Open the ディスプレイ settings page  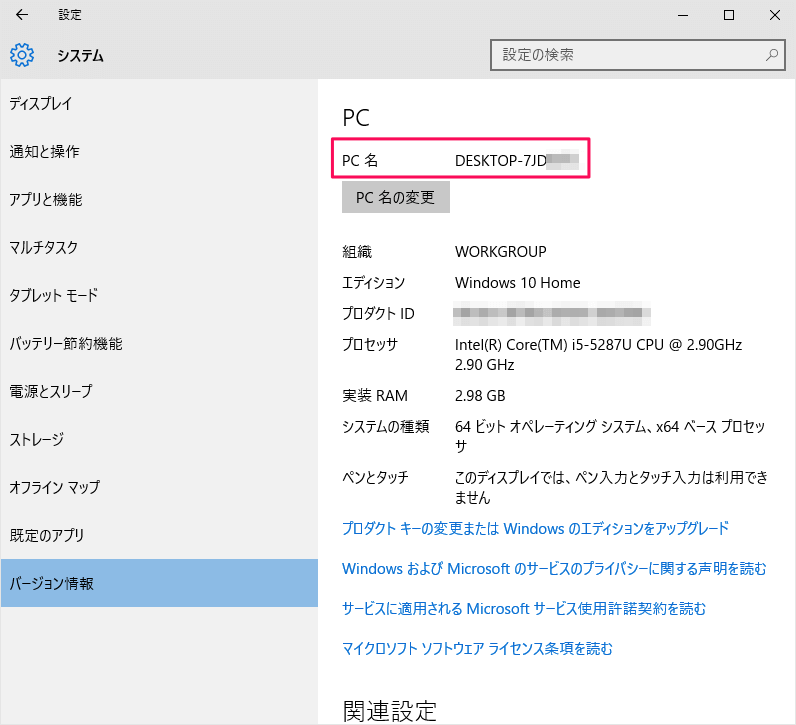click(x=41, y=104)
